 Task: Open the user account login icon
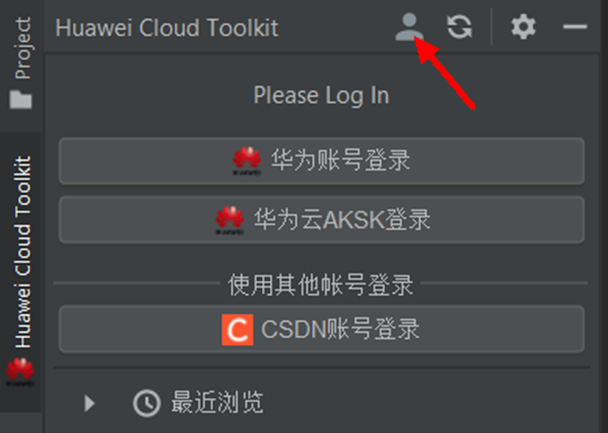(409, 27)
